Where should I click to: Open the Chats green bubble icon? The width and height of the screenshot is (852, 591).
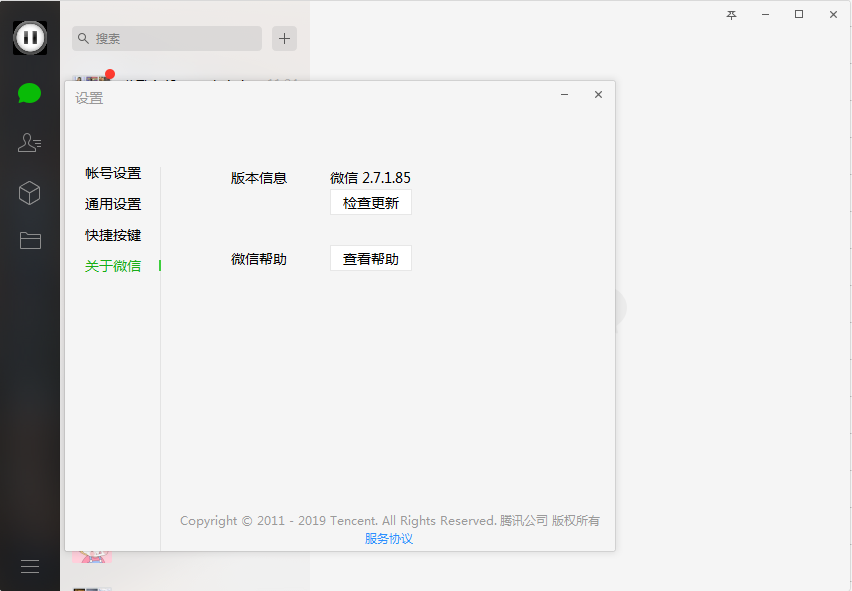pos(29,93)
